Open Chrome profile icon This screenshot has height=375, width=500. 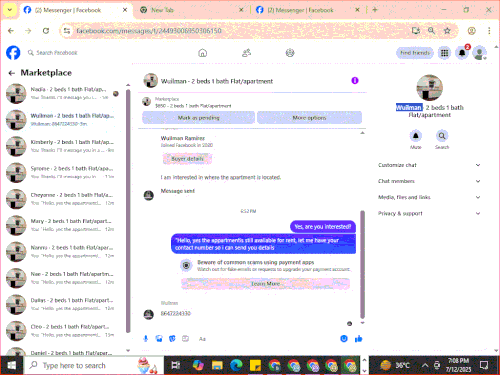pos(471,31)
